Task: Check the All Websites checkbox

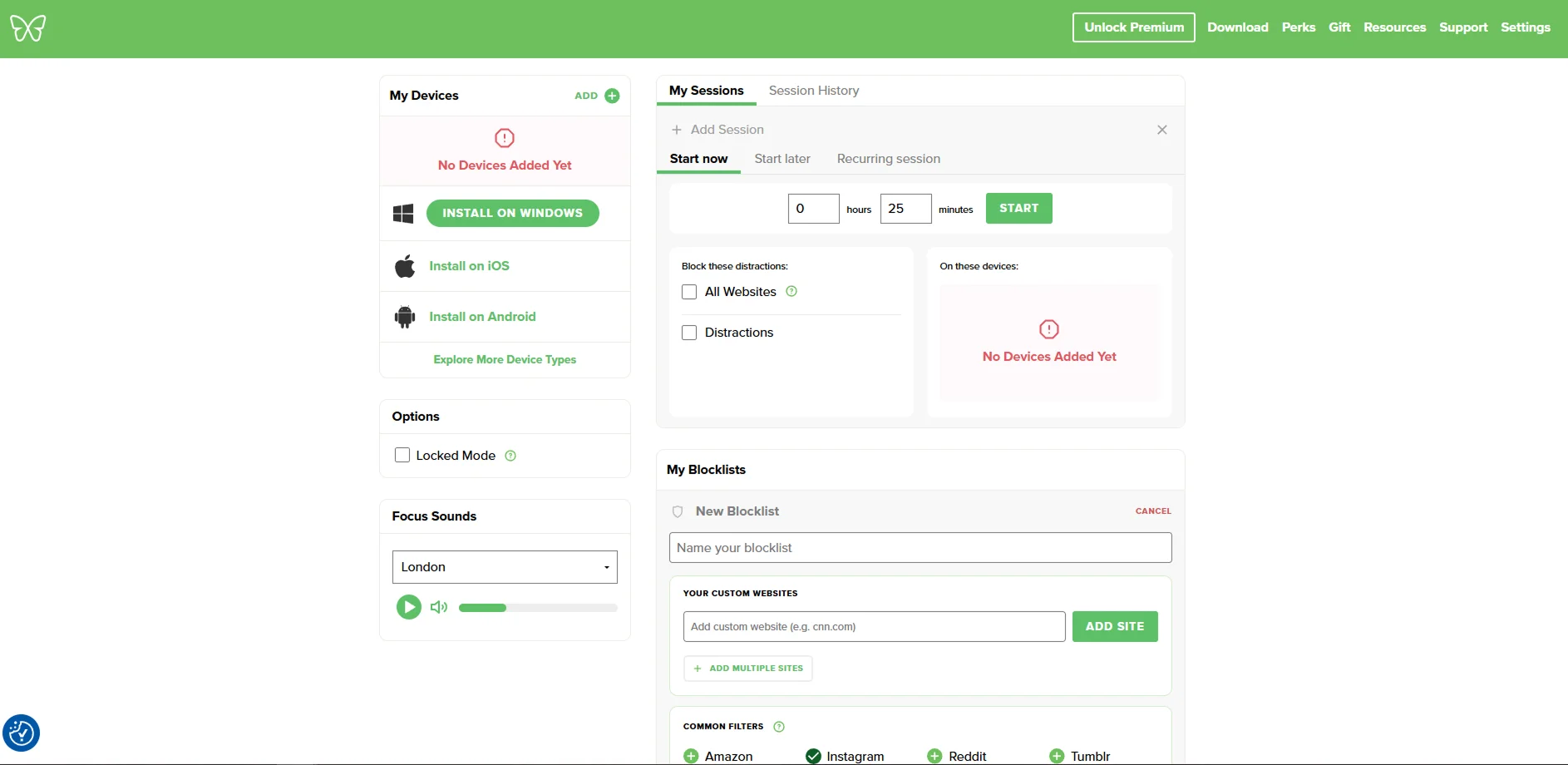Action: tap(689, 292)
